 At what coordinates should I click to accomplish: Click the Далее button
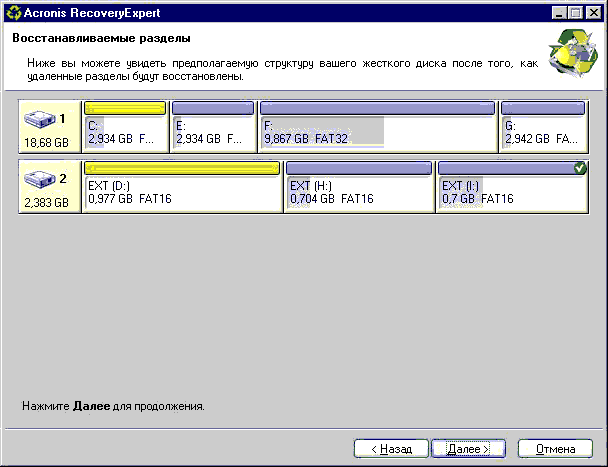pyautogui.click(x=468, y=449)
